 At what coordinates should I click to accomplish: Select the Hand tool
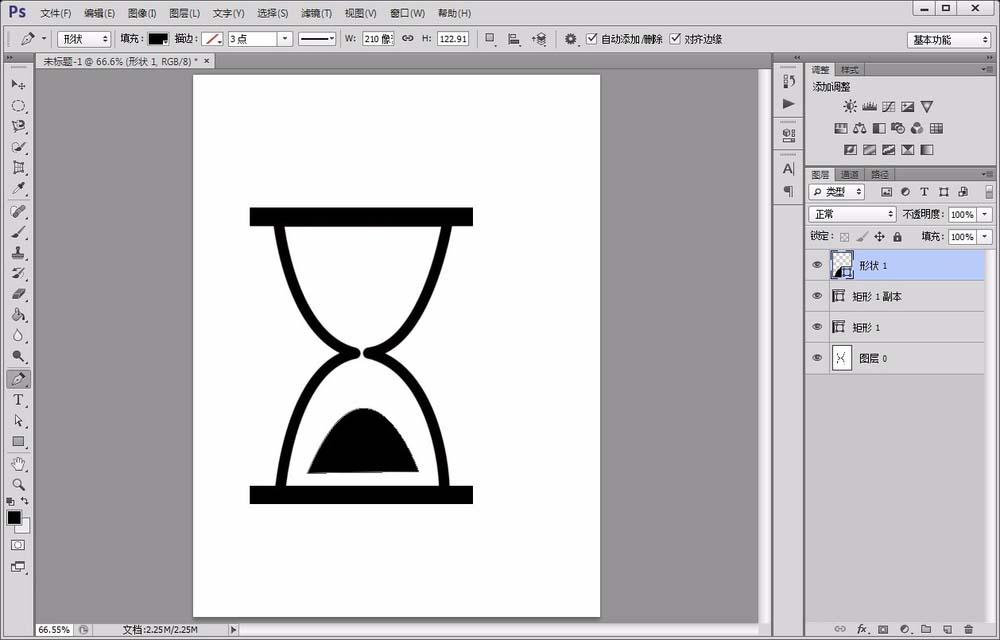pyautogui.click(x=18, y=464)
